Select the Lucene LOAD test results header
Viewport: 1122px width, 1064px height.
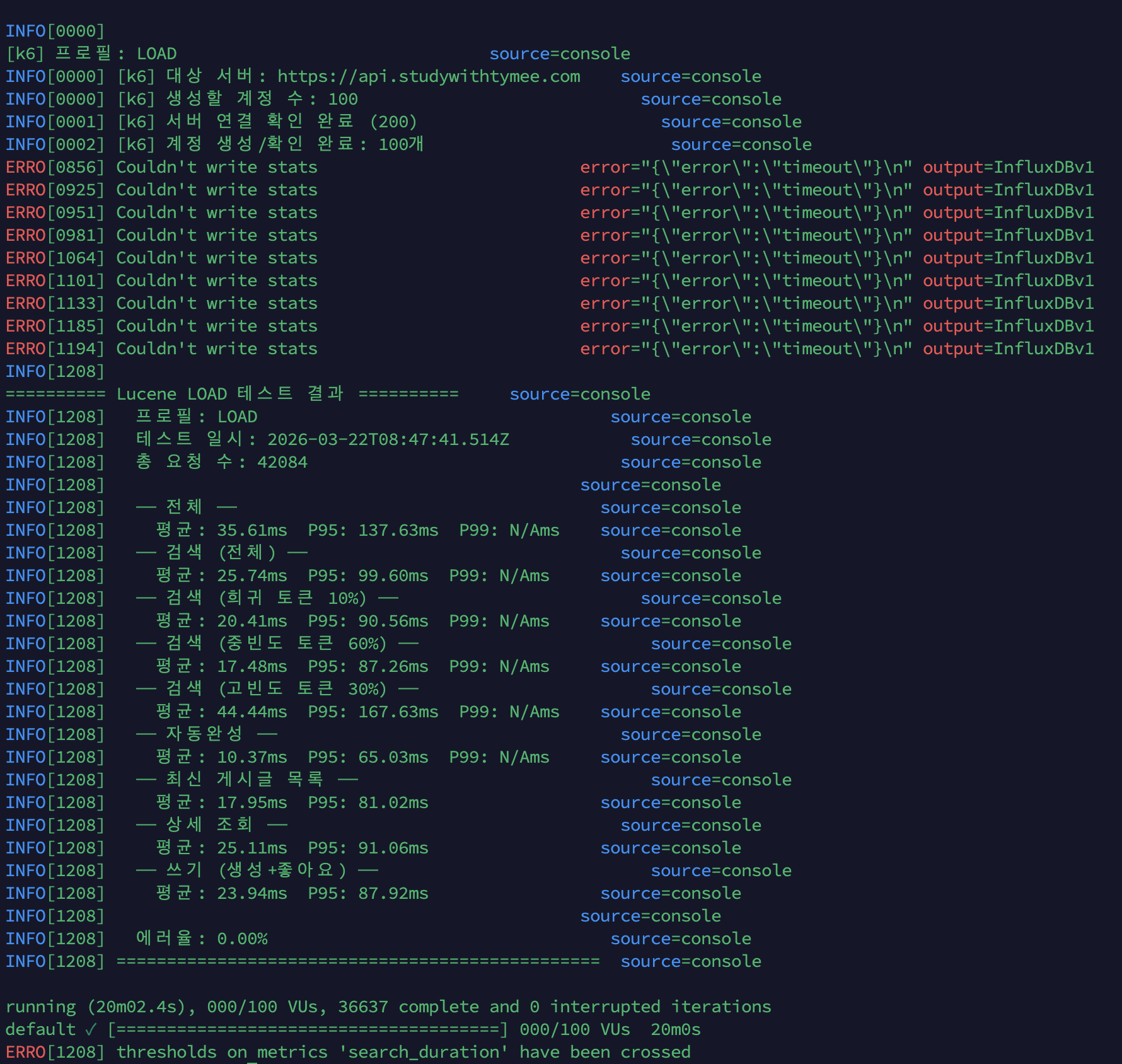[x=232, y=394]
